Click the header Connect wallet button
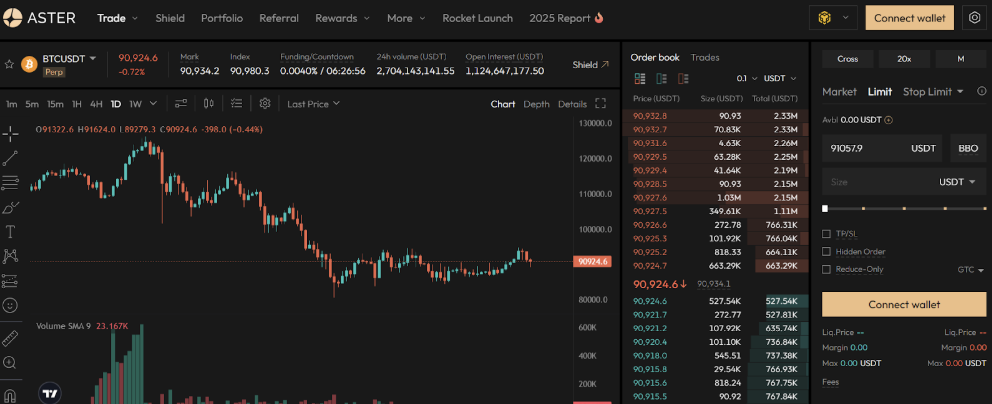Viewport: 992px width, 404px height. (909, 18)
